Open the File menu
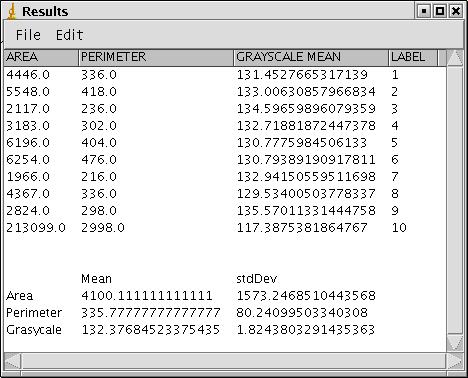This screenshot has width=468, height=378. tap(28, 35)
